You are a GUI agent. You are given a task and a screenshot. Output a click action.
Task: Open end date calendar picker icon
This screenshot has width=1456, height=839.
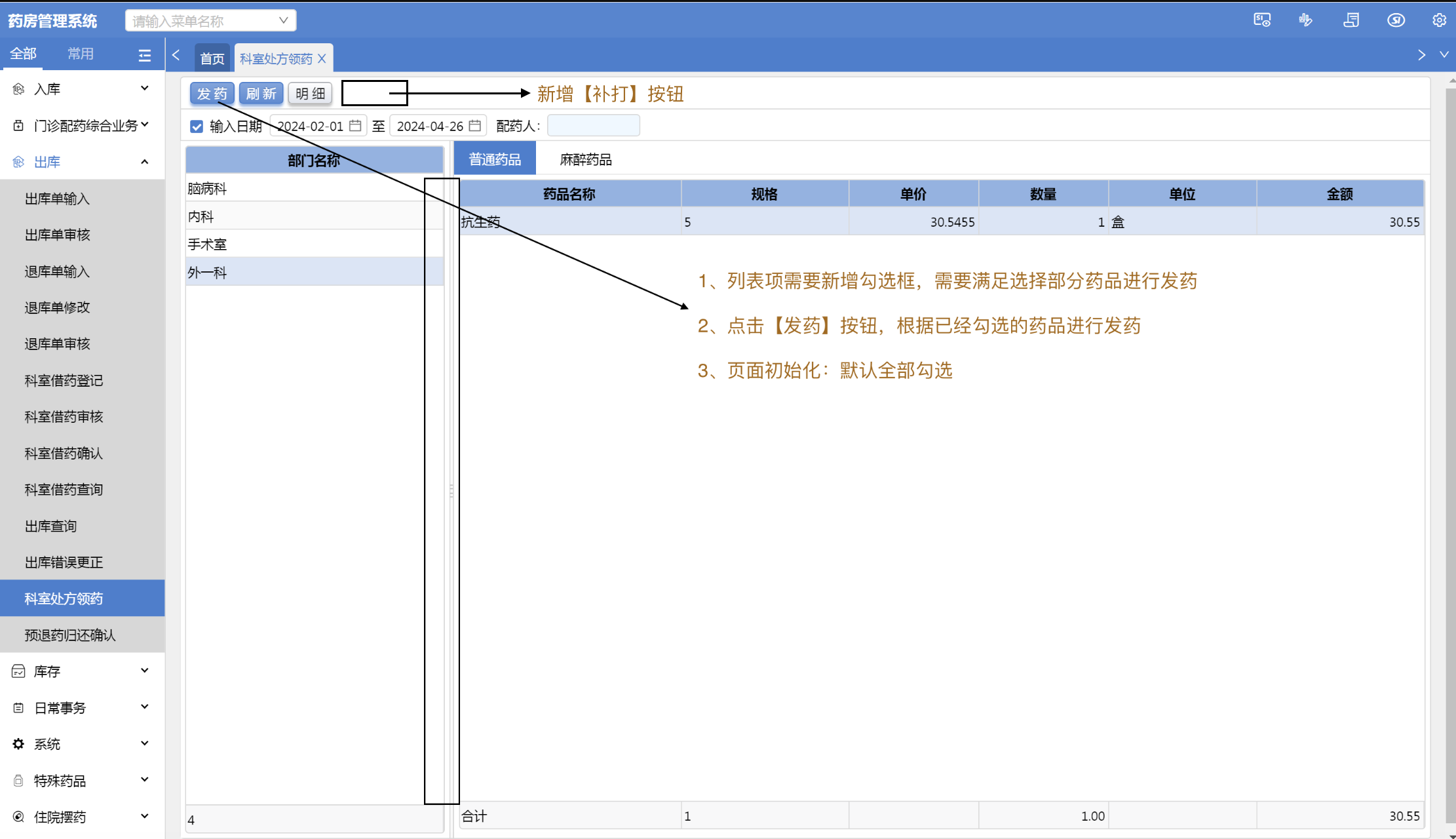475,125
